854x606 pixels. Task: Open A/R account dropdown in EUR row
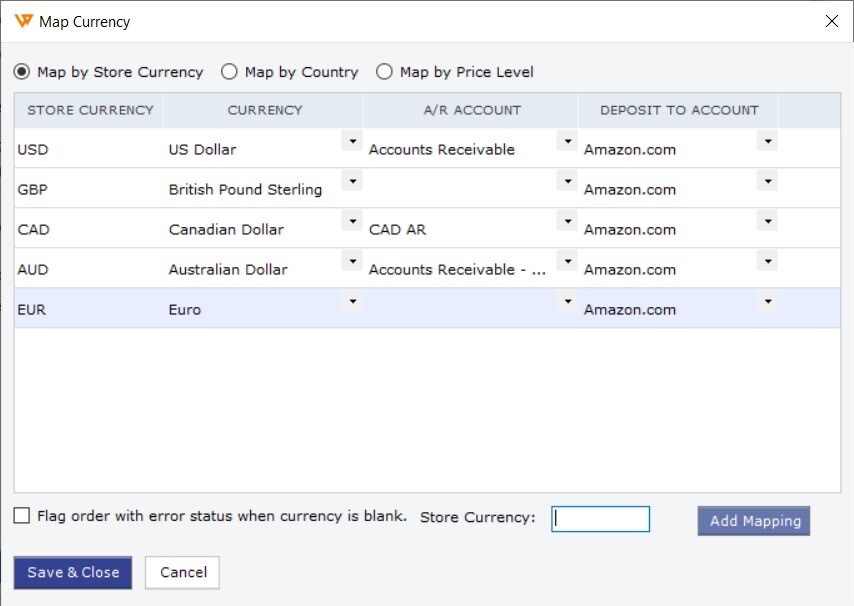[x=568, y=301]
